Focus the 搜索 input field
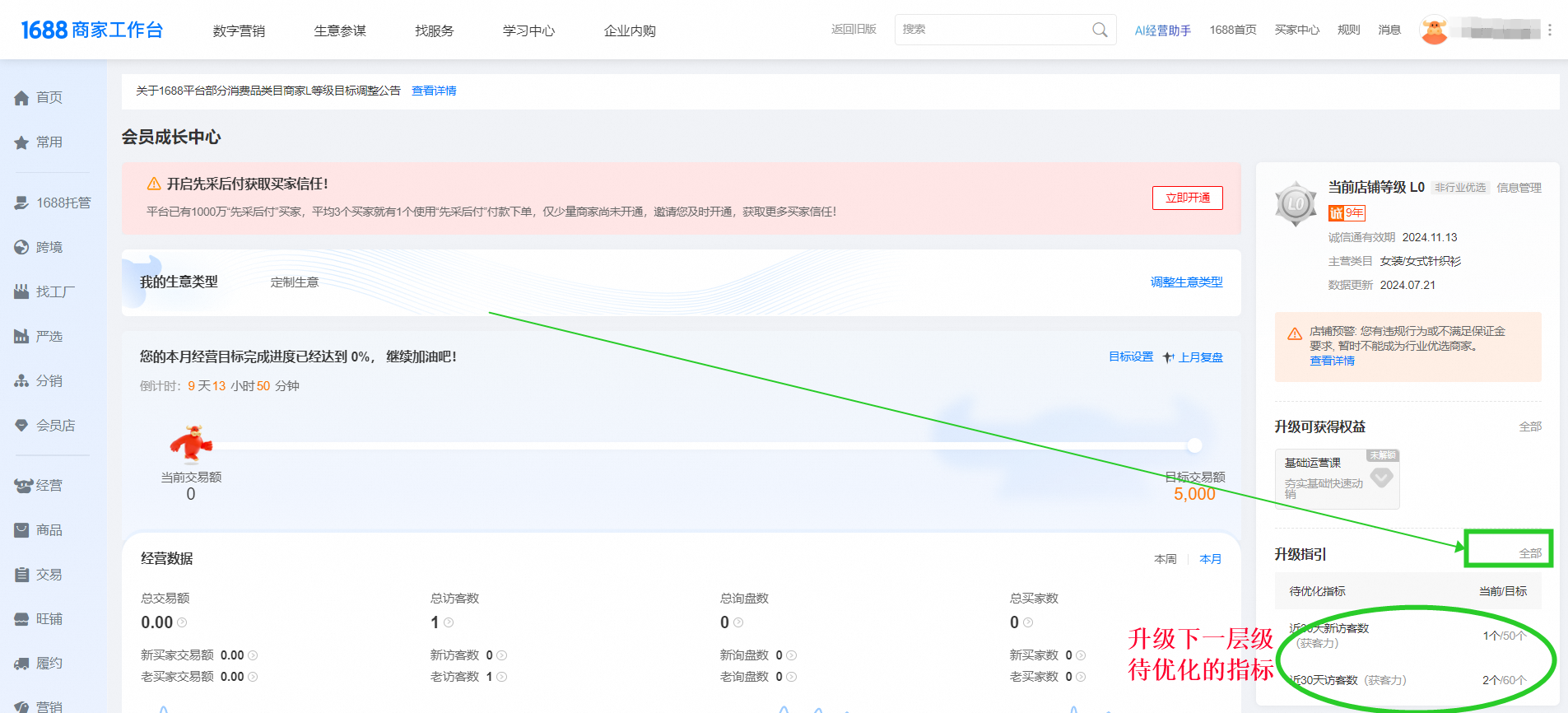The height and width of the screenshot is (713, 1568). tap(992, 30)
